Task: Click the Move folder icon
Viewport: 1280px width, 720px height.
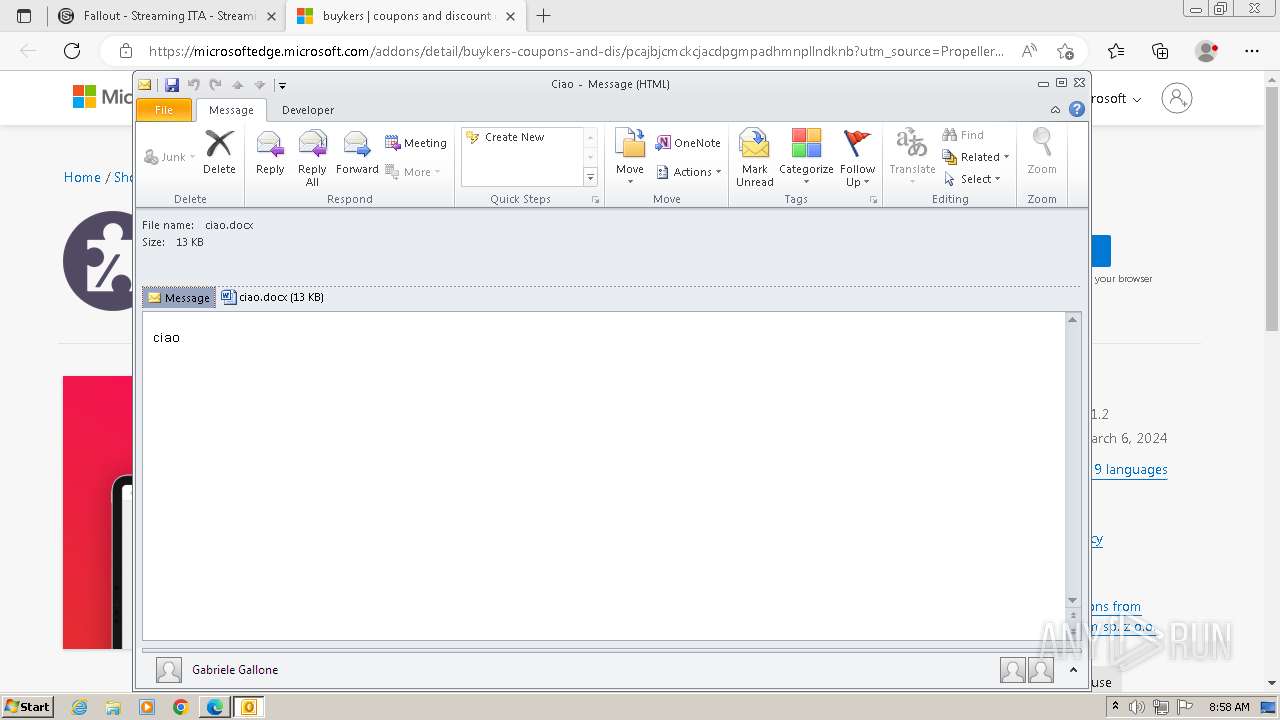Action: pos(630,156)
